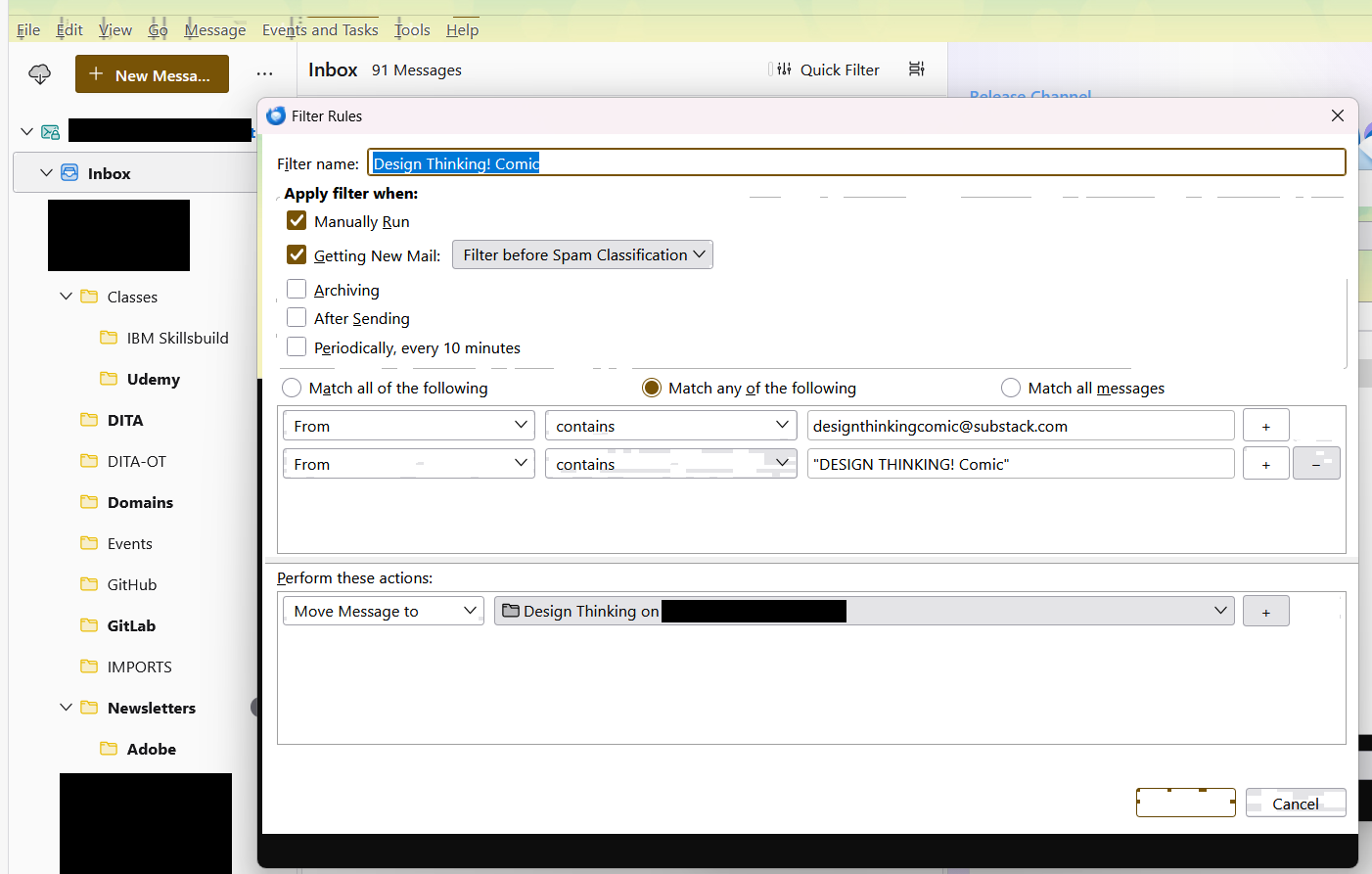Click the Get Messages cloud download icon

point(39,74)
